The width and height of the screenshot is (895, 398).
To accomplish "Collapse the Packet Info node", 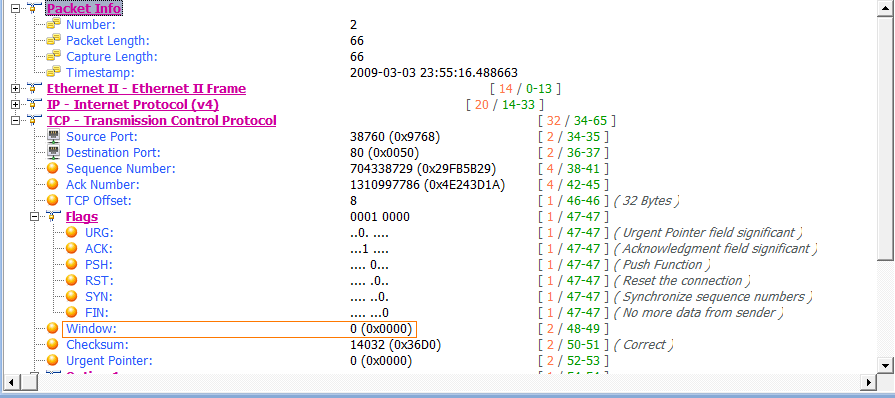I will tap(15, 9).
